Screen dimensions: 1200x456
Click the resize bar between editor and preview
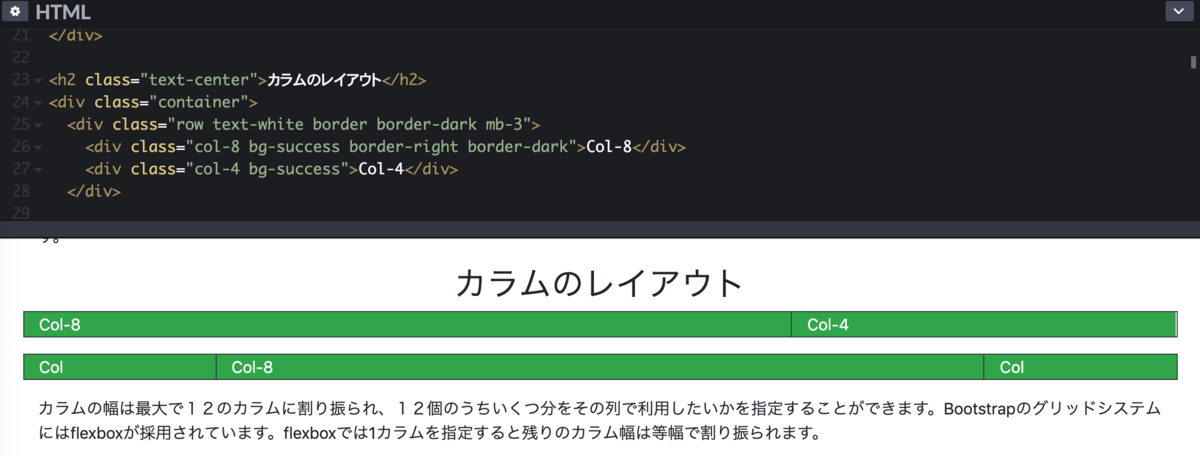click(x=600, y=229)
